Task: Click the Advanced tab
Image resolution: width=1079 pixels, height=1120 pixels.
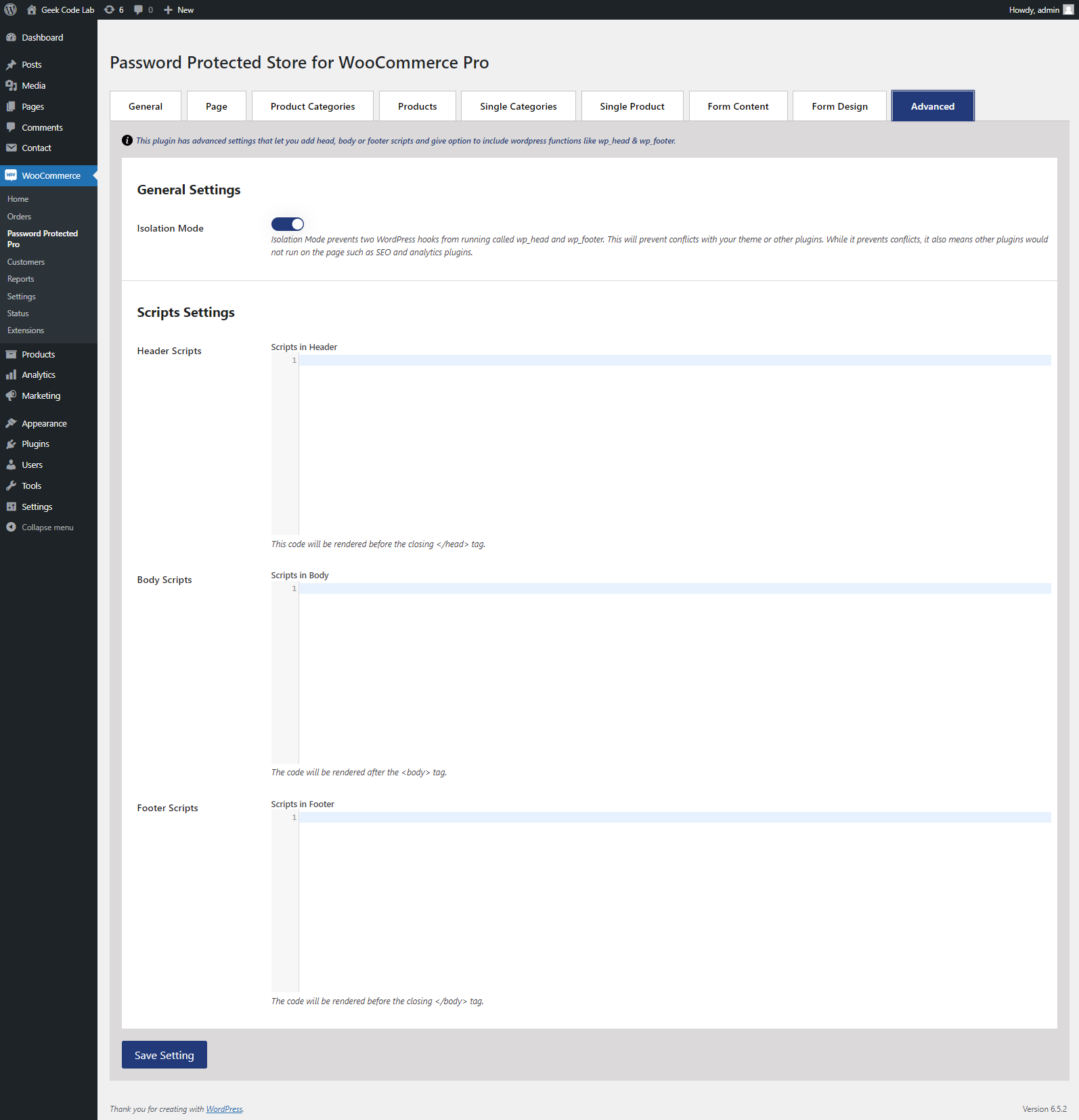Action: click(x=933, y=106)
